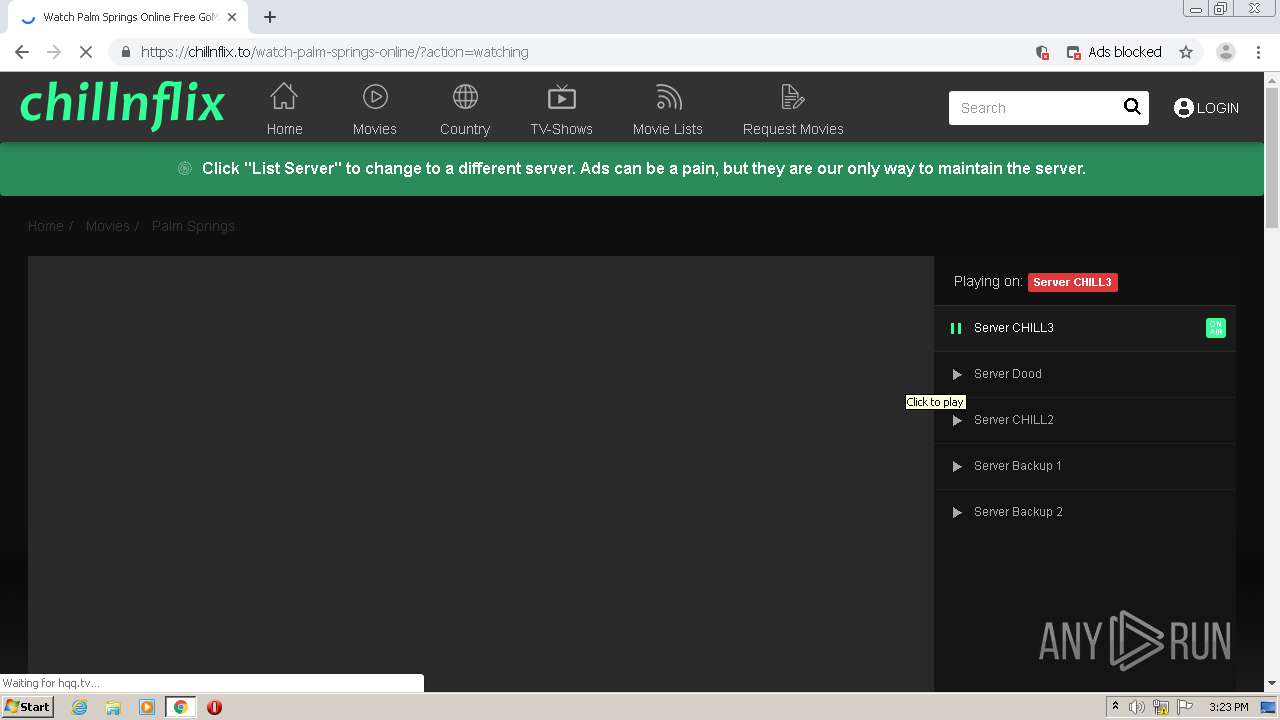Open the Movie Lists feed icon
1280x720 pixels.
tap(668, 97)
